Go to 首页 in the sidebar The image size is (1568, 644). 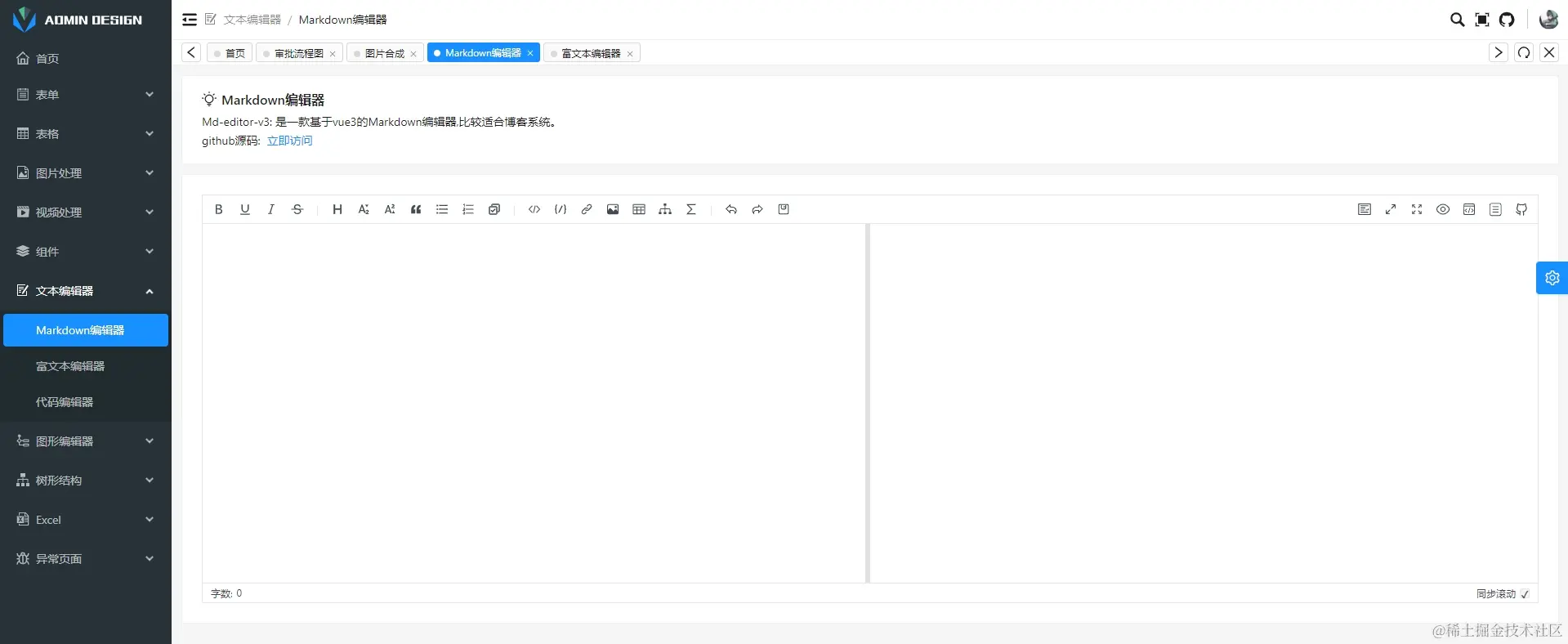(x=86, y=59)
